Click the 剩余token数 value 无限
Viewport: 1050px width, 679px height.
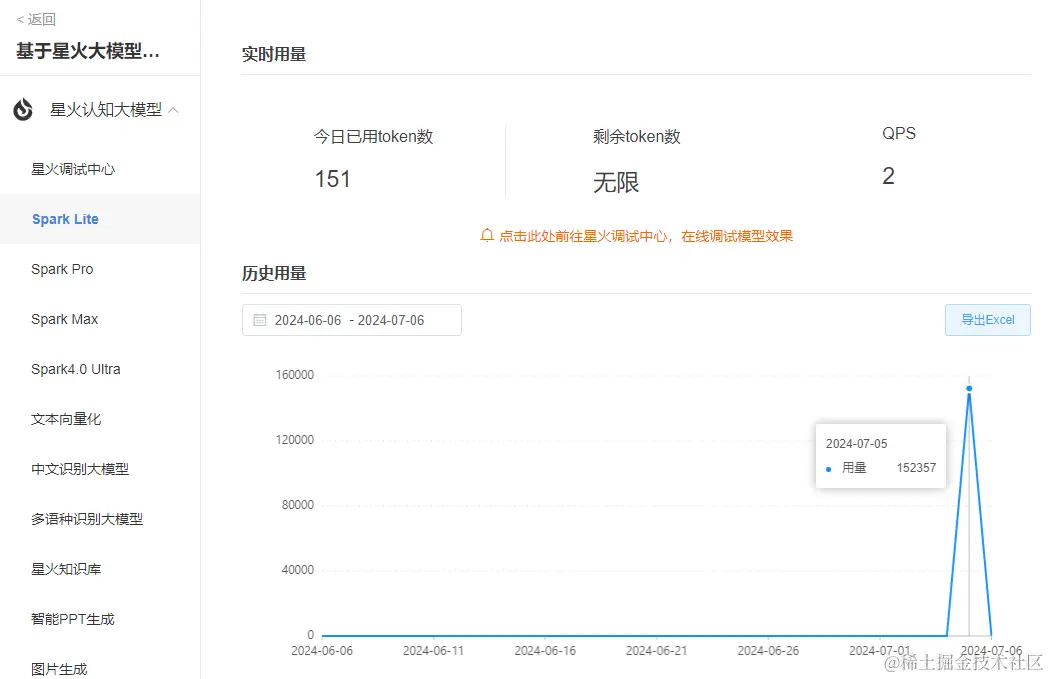(x=616, y=182)
